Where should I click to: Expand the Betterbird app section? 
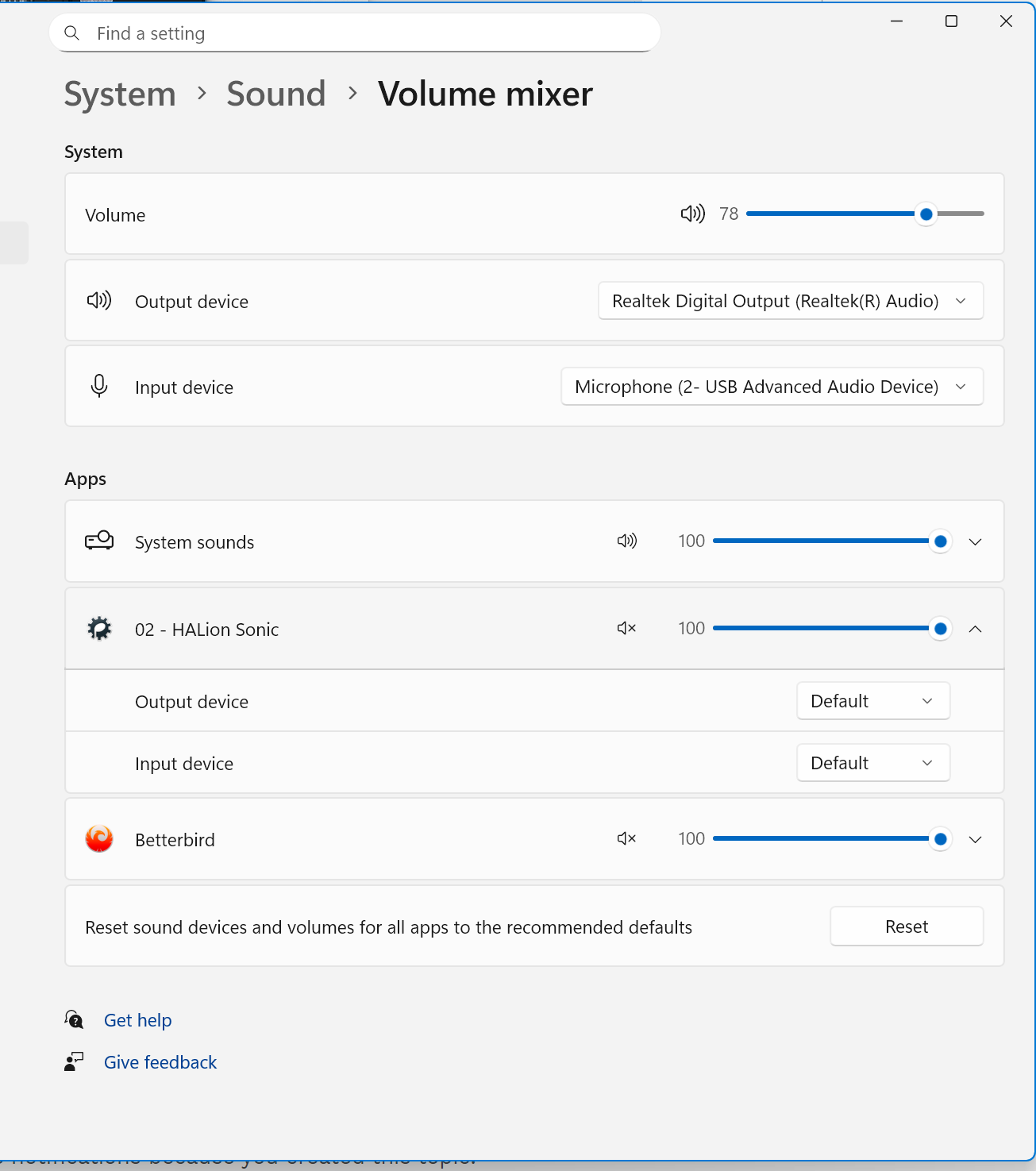(976, 839)
